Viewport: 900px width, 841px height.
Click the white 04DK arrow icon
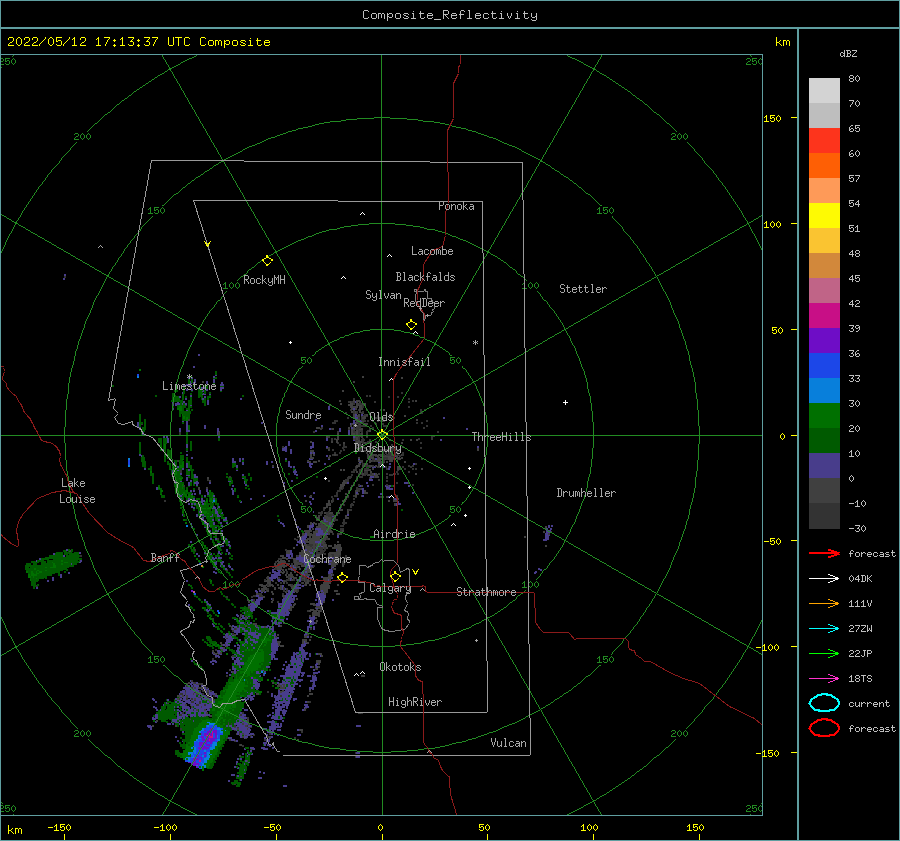[824, 579]
